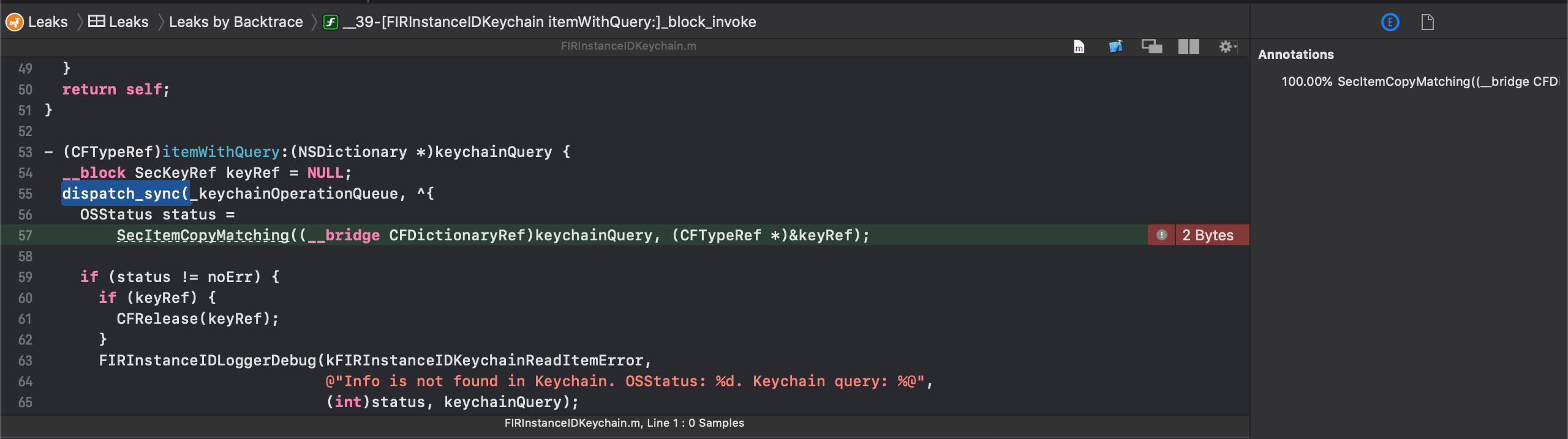This screenshot has height=439, width=1568.
Task: Click the red leak warning icon
Action: click(1161, 235)
